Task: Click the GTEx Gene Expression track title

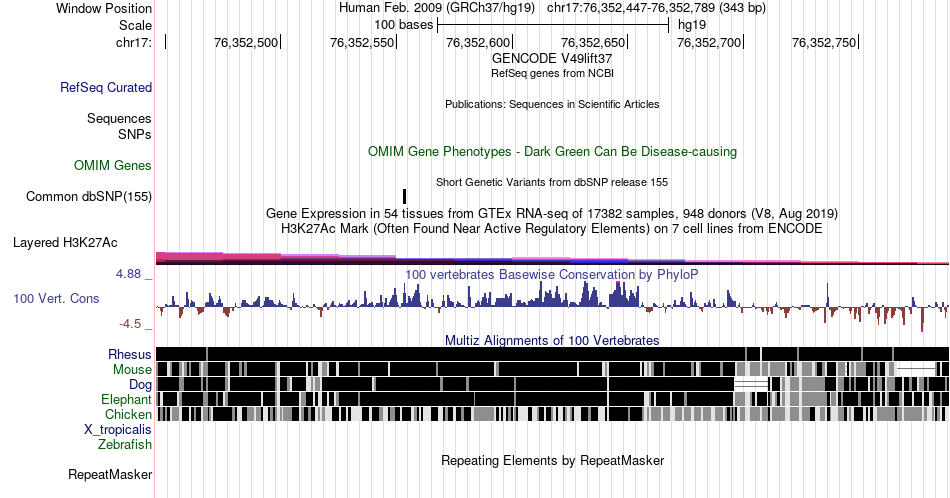Action: click(552, 213)
